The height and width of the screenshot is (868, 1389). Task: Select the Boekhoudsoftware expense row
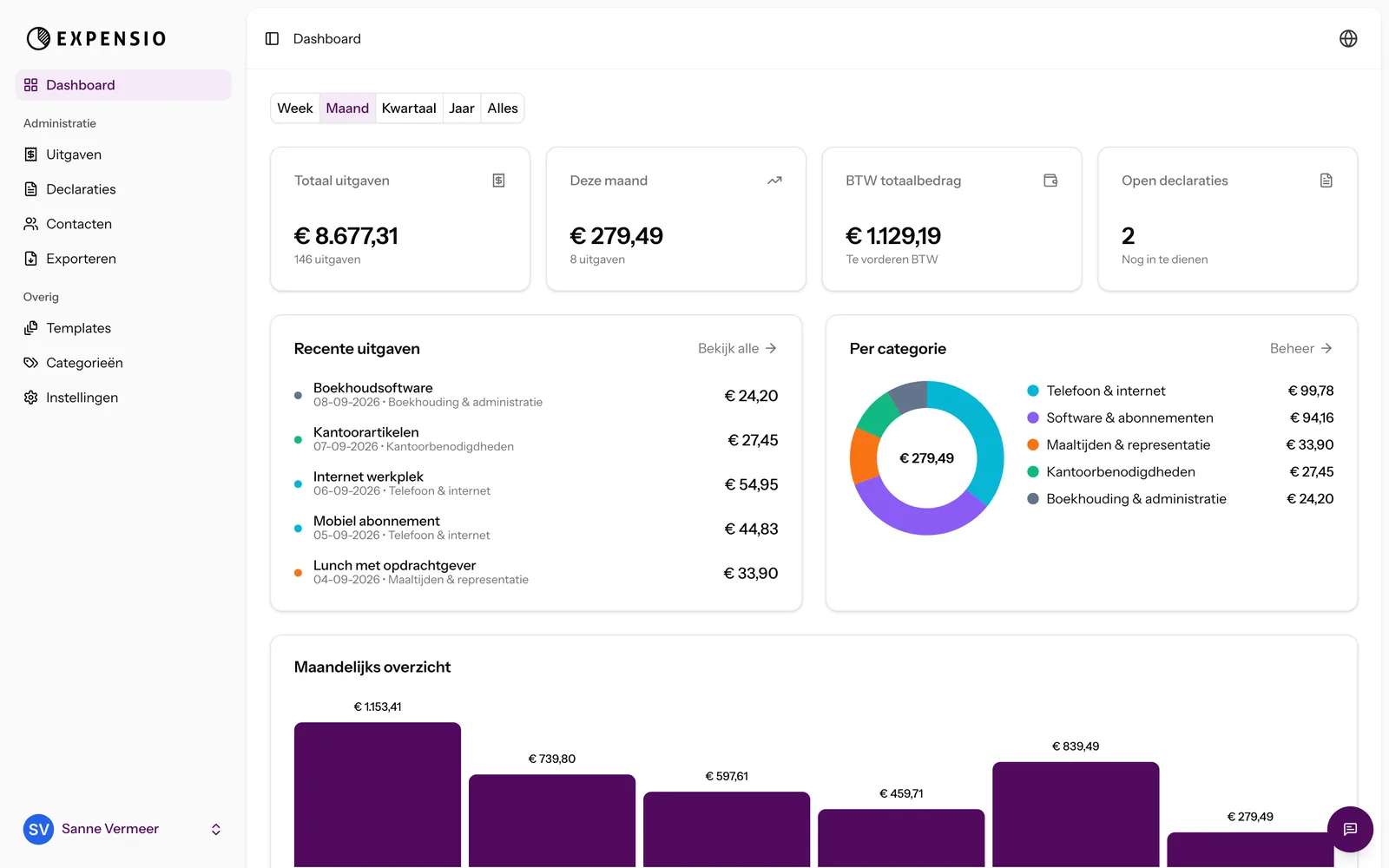pos(536,395)
